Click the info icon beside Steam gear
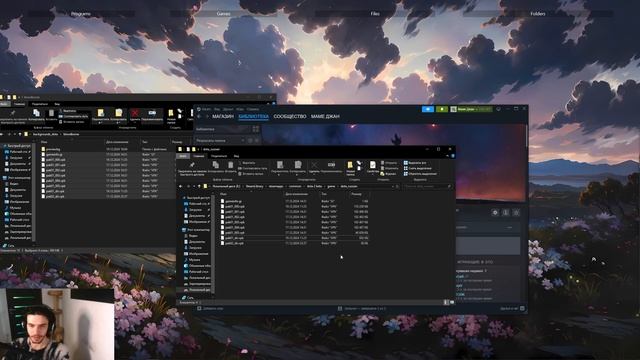640x360 pixels. pyautogui.click(x=506, y=212)
